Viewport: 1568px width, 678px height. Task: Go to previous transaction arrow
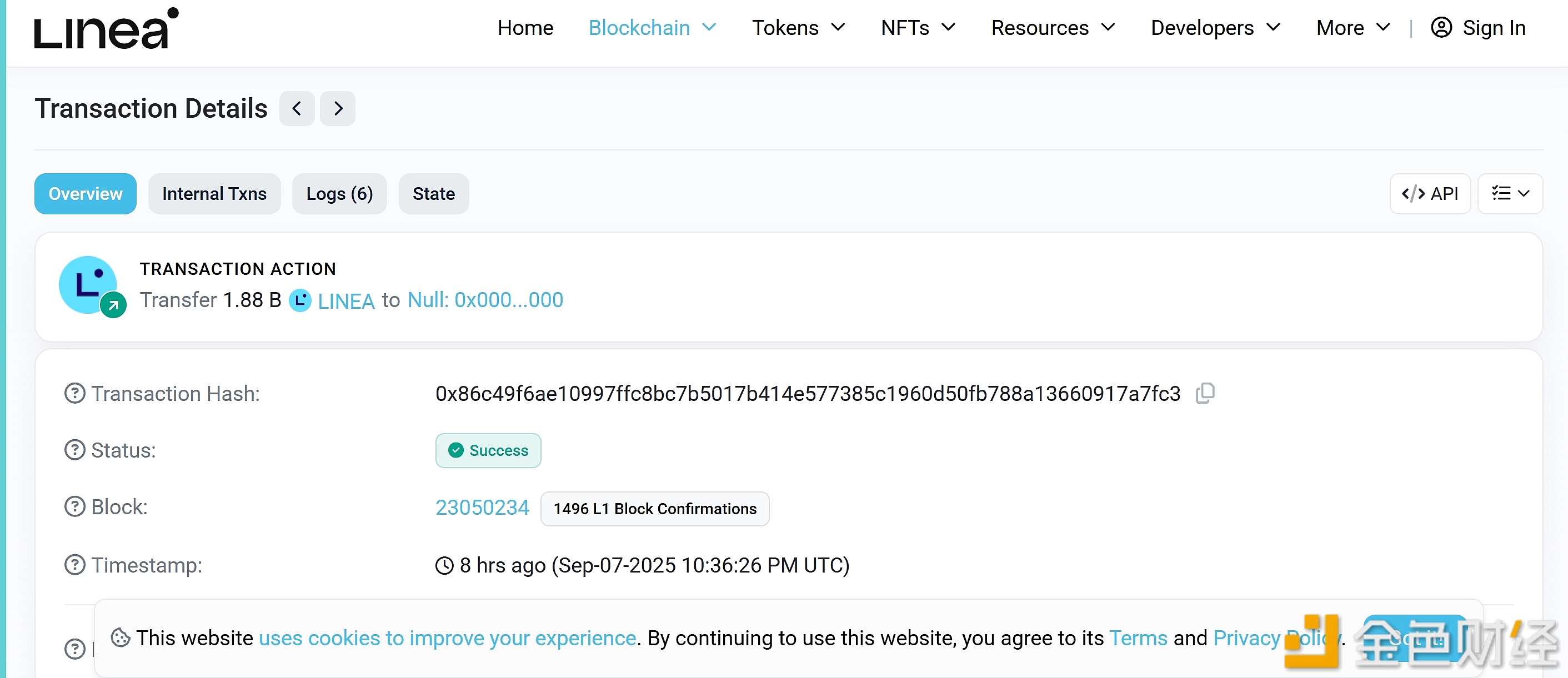297,109
